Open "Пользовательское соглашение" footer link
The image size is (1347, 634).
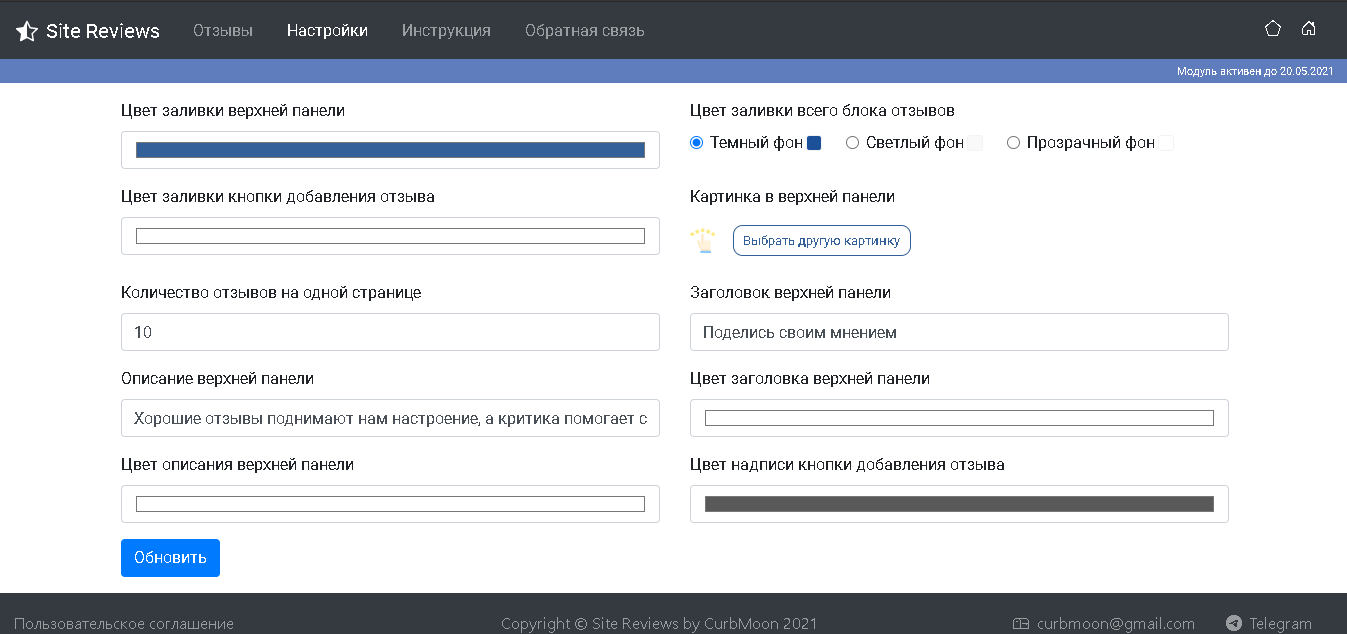tap(124, 623)
